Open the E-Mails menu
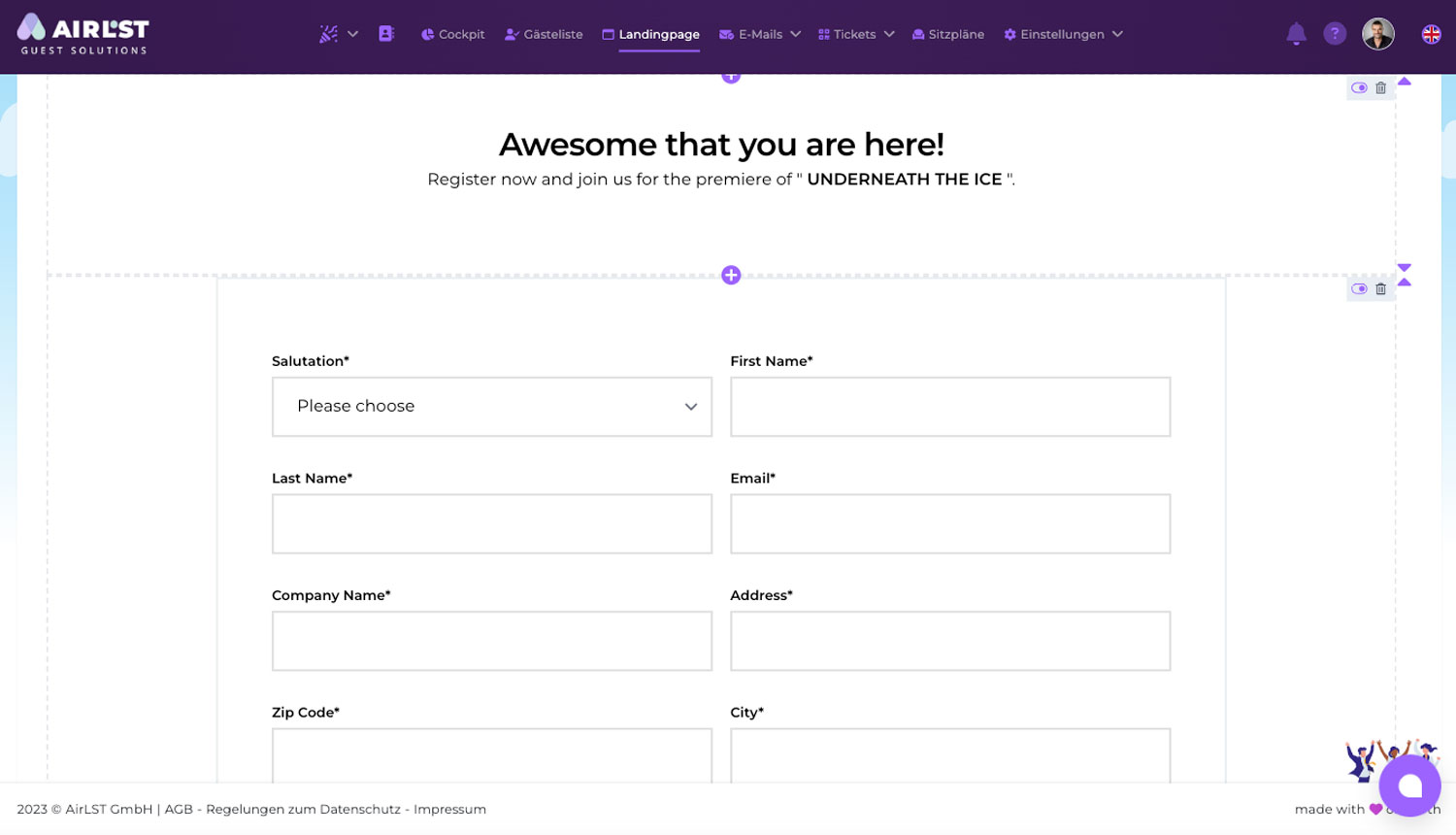This screenshot has height=835, width=1456. click(750, 34)
